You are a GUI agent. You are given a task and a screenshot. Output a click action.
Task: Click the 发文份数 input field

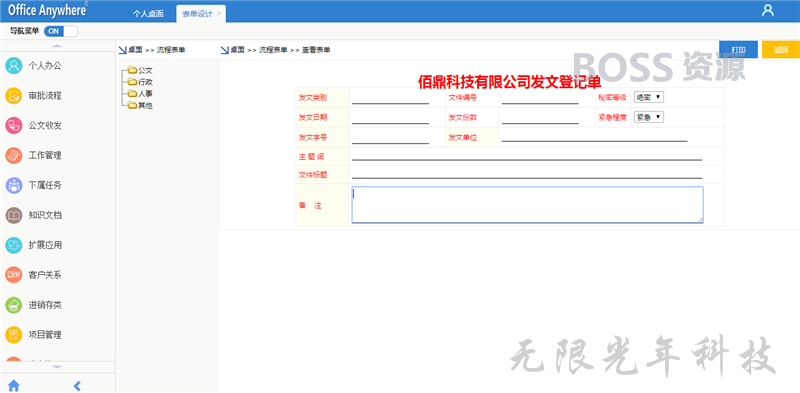[x=540, y=117]
